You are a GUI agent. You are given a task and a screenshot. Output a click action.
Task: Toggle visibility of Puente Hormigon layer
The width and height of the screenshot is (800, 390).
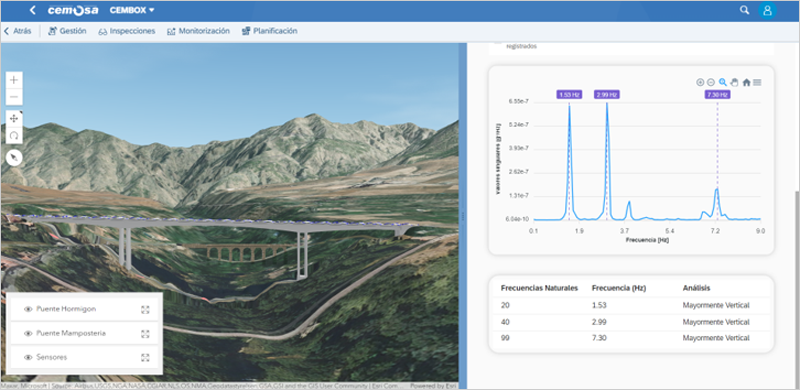tap(29, 309)
